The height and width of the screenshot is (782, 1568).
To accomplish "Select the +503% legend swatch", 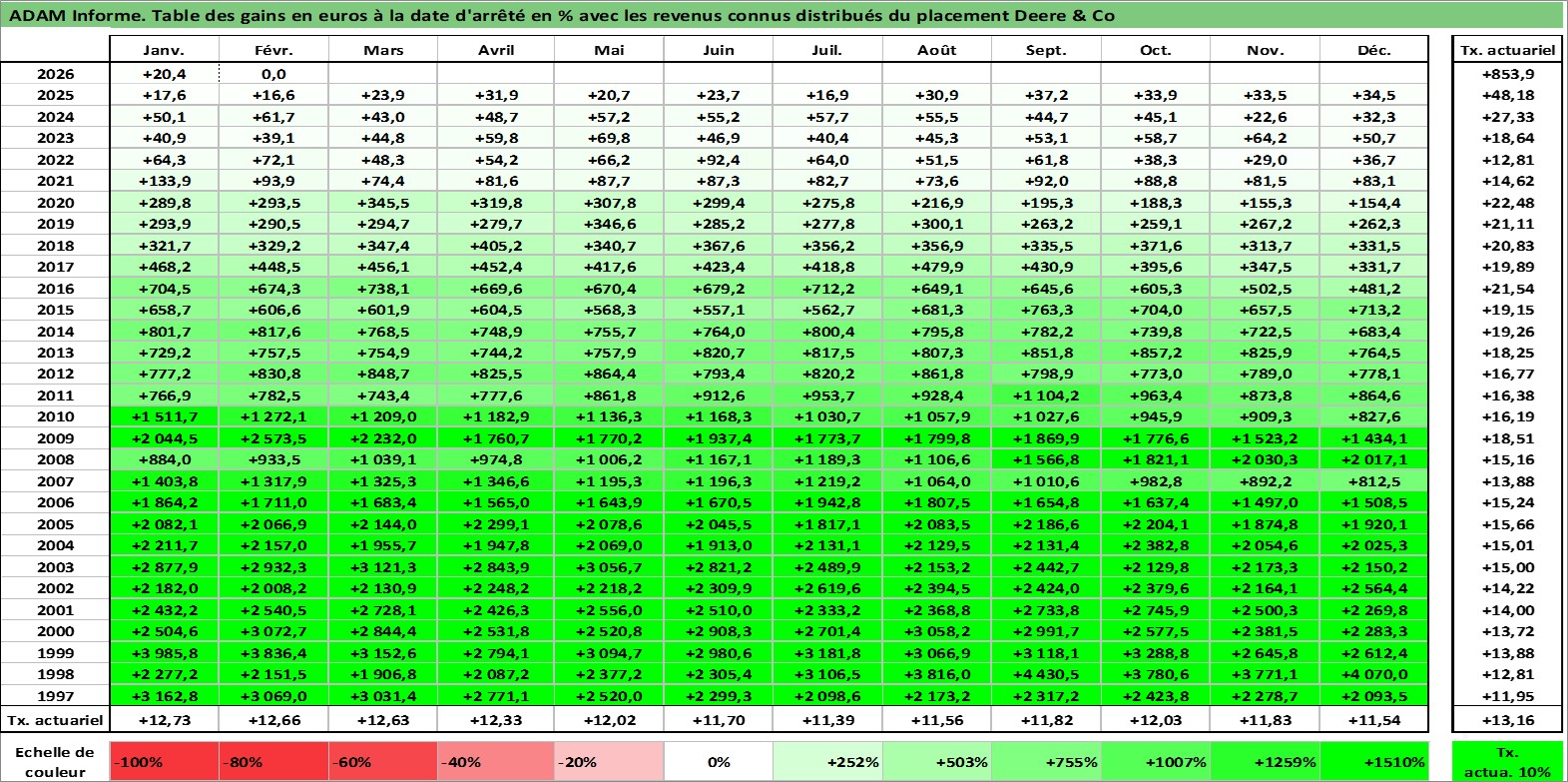I will [937, 761].
